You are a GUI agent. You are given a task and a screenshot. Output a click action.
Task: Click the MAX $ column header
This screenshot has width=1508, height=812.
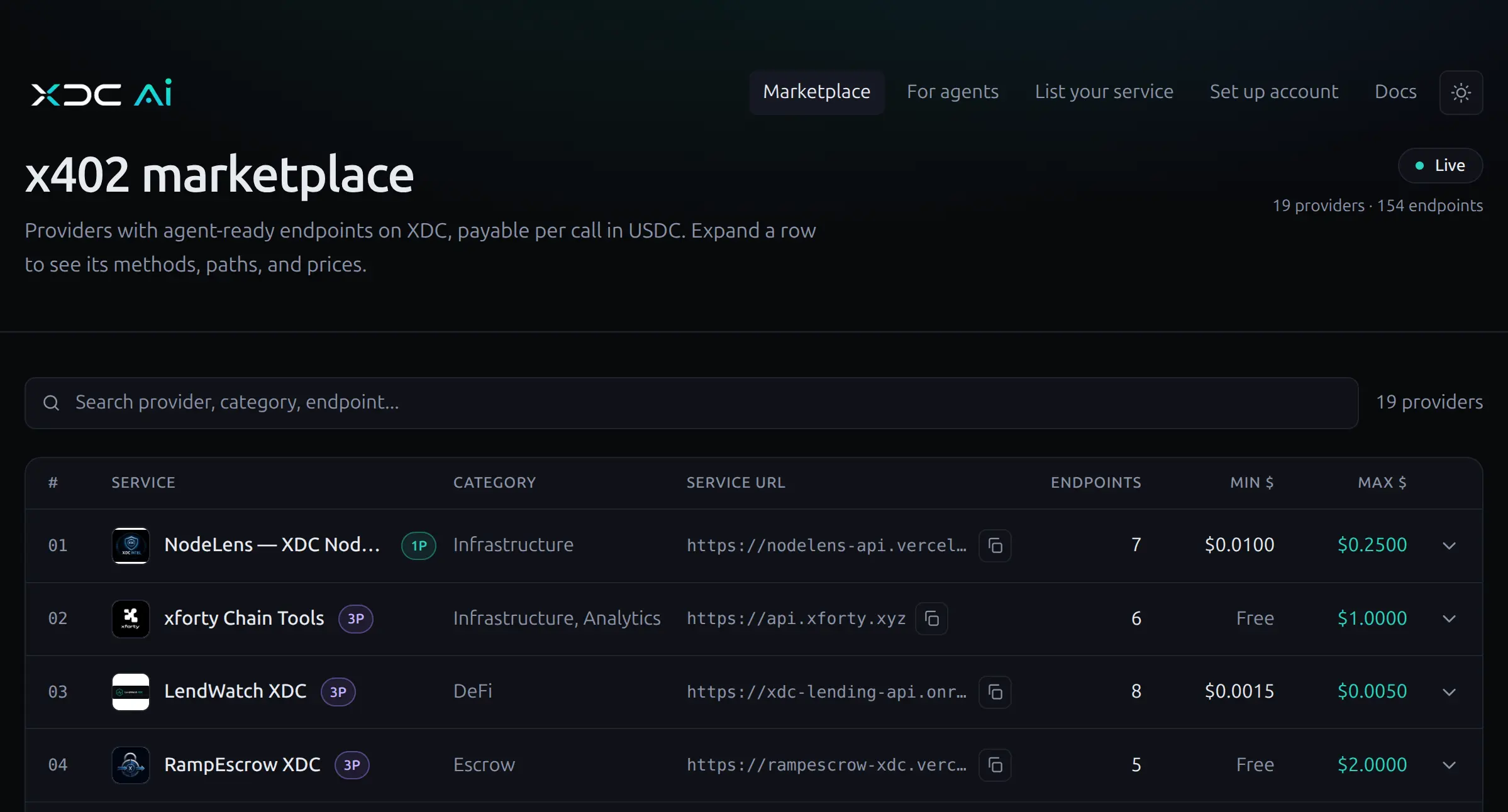(x=1382, y=483)
